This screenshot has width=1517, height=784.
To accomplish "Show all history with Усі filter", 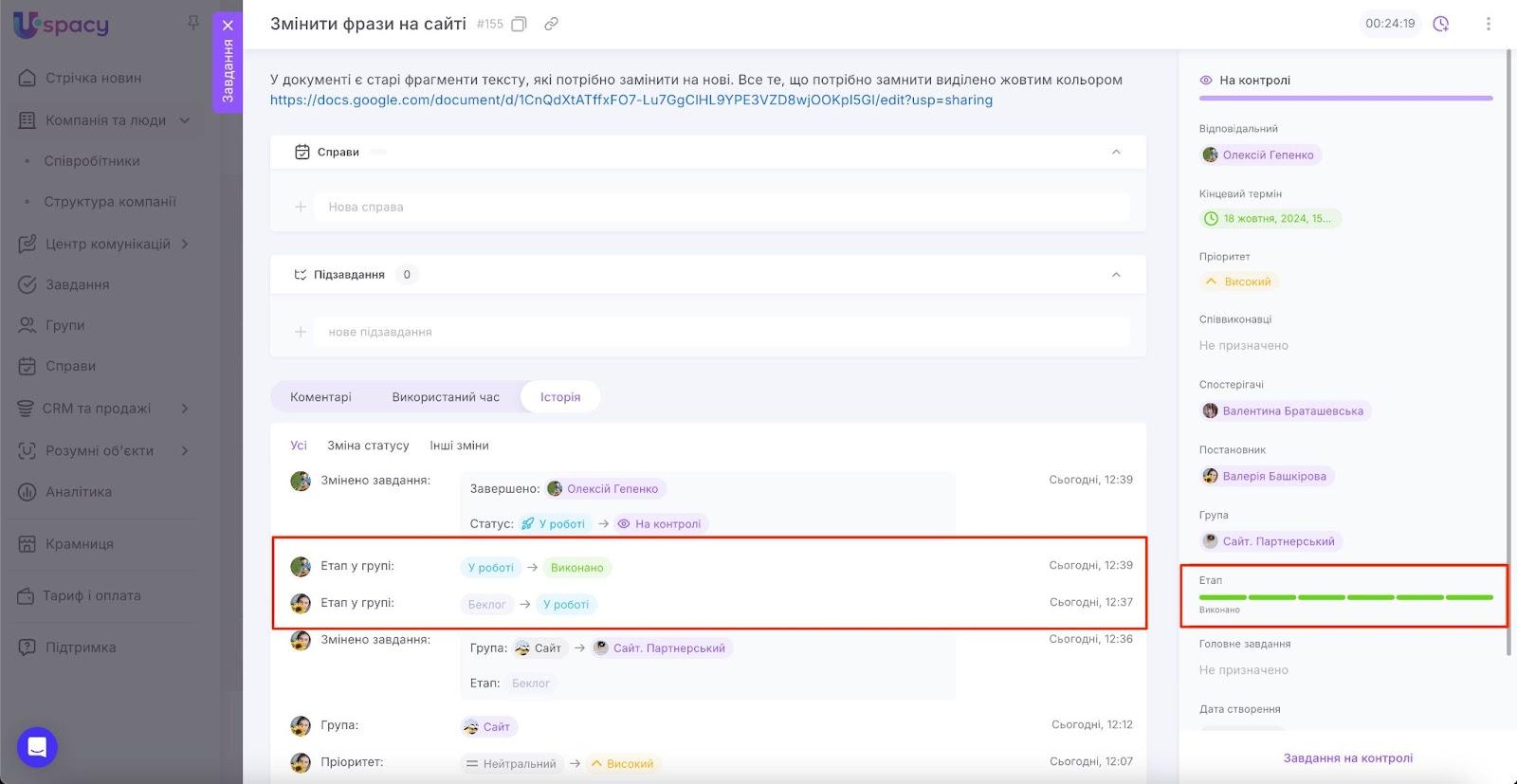I will [x=299, y=446].
